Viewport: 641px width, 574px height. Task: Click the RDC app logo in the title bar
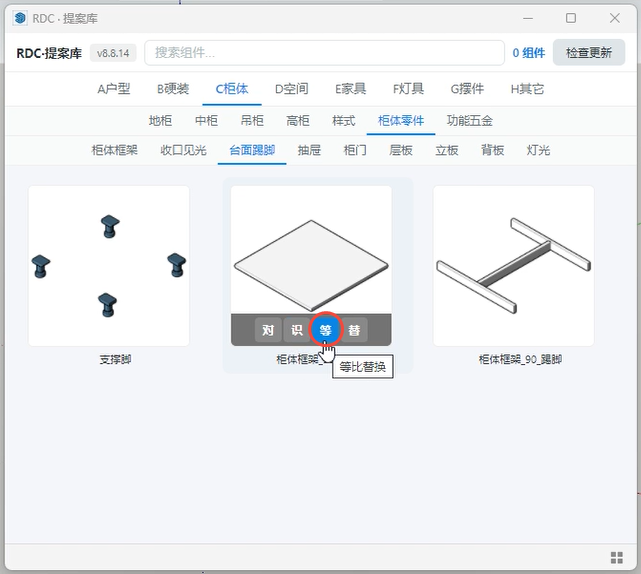20,18
